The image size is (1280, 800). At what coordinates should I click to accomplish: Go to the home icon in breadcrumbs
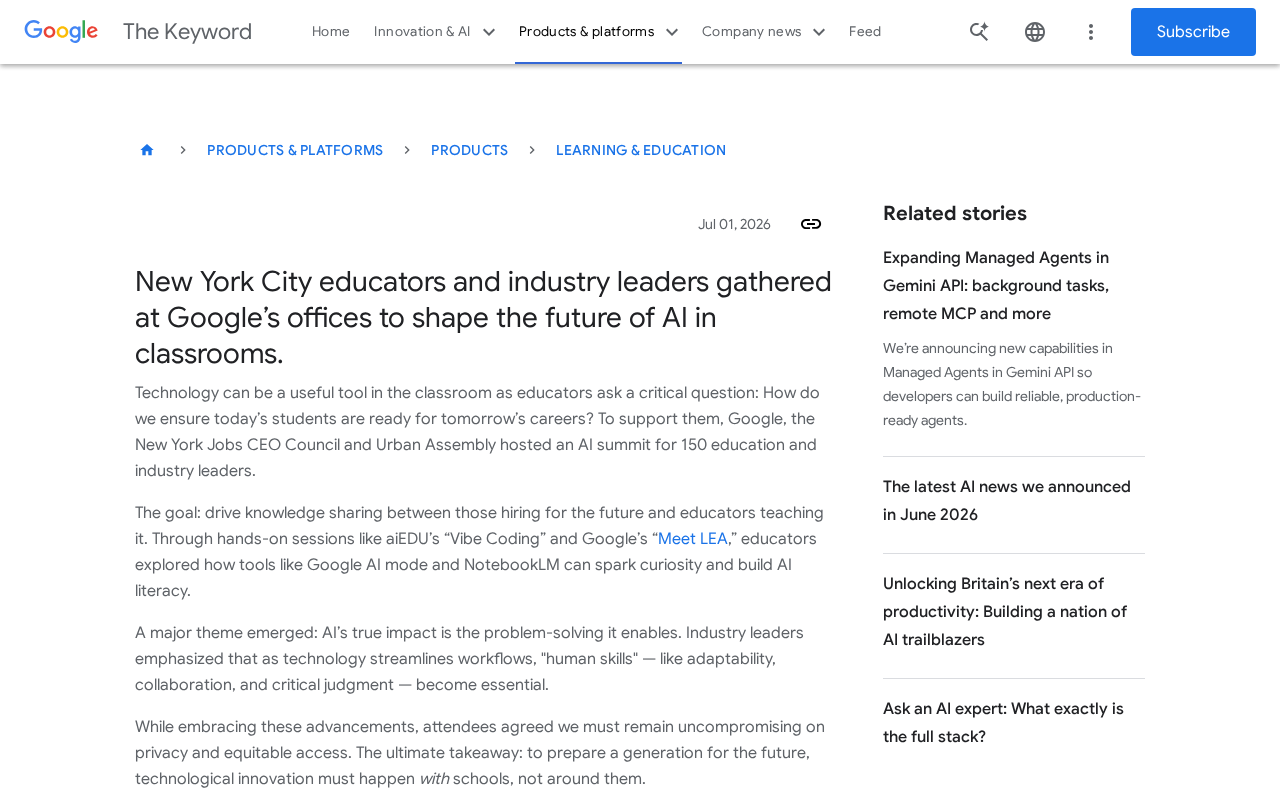[147, 150]
